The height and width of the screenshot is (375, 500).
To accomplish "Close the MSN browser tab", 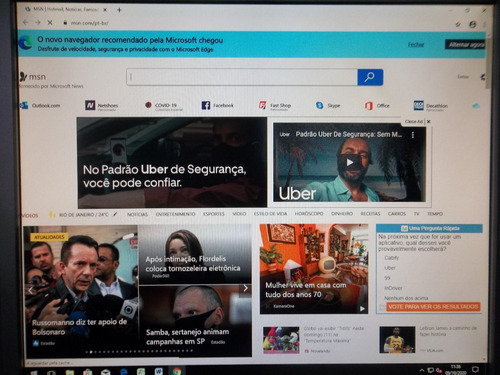I will [x=105, y=10].
